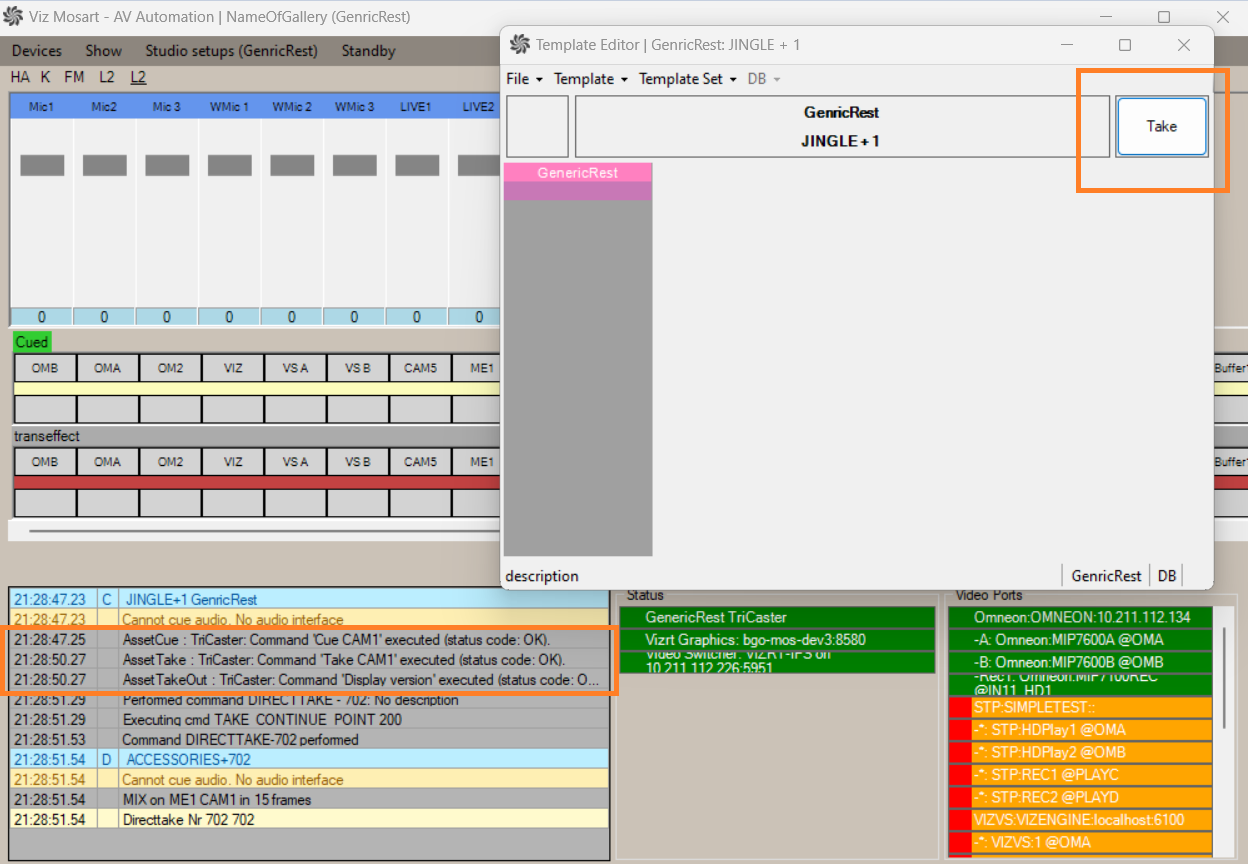Open the Template dropdown menu
The width and height of the screenshot is (1248, 864).
pyautogui.click(x=590, y=79)
